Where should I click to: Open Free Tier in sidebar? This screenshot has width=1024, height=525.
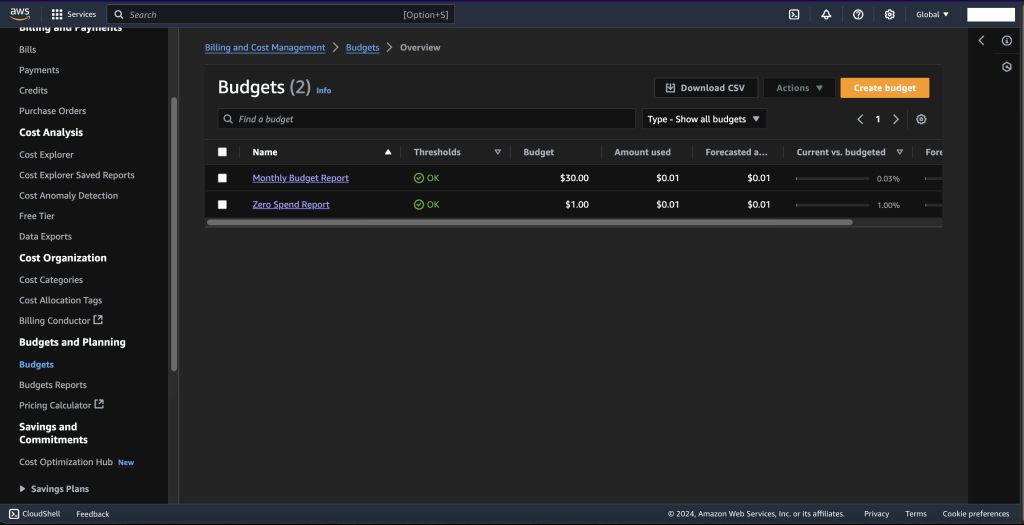pos(37,215)
